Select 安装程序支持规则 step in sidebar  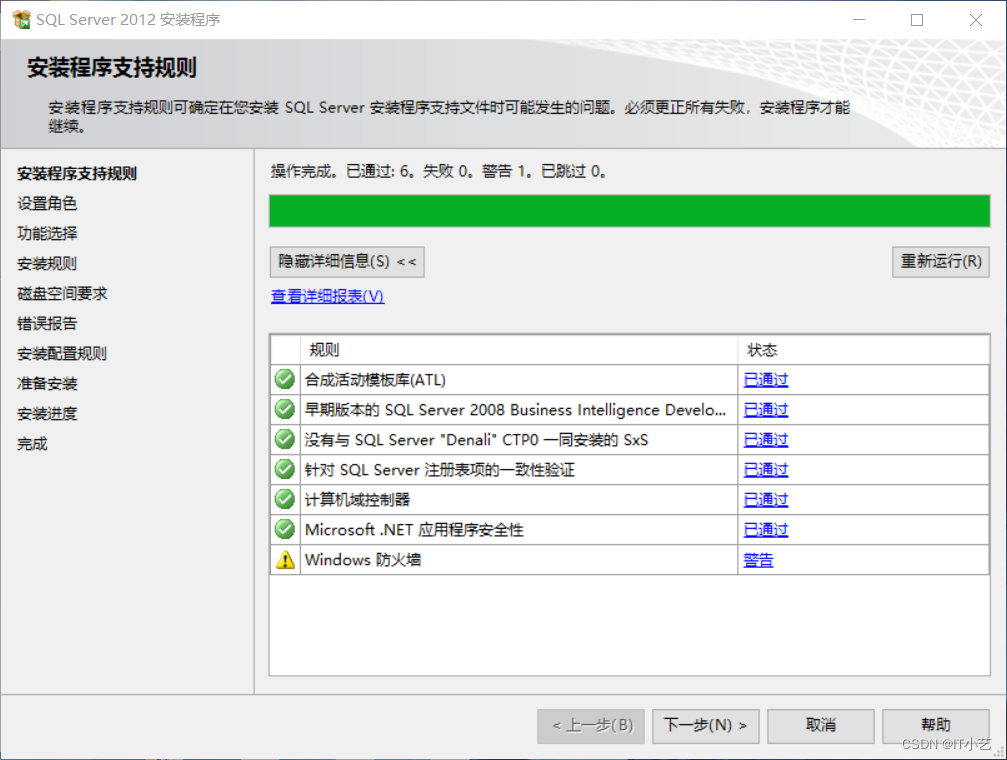(x=76, y=173)
